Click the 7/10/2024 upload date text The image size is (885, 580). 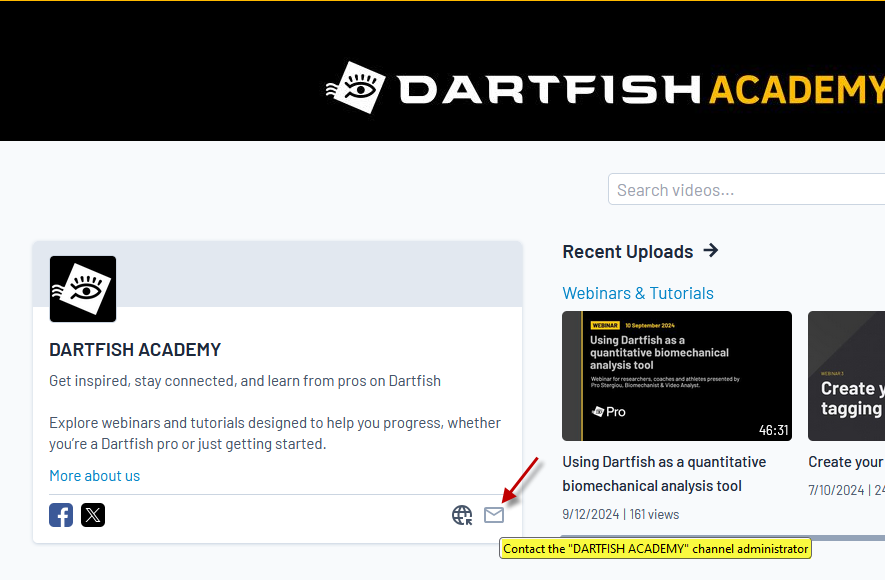click(836, 490)
